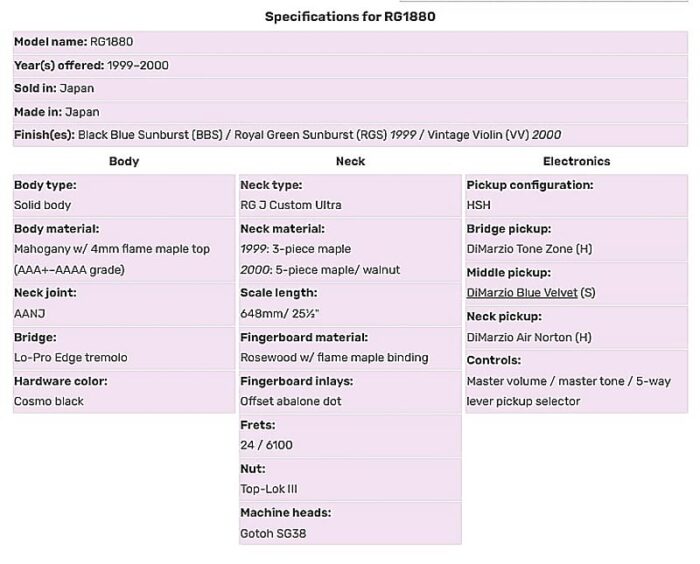This screenshot has height=564, width=700.
Task: Open the DiMarzio Blue Velvet link
Action: pos(522,292)
